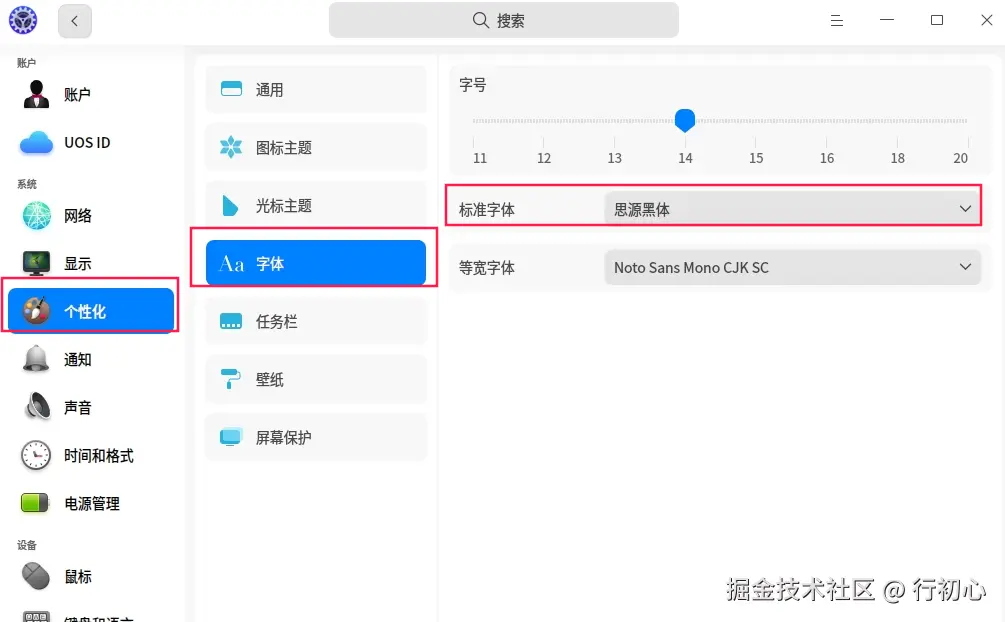Open the hamburger main menu in title bar
This screenshot has width=1005, height=622.
[x=837, y=20]
